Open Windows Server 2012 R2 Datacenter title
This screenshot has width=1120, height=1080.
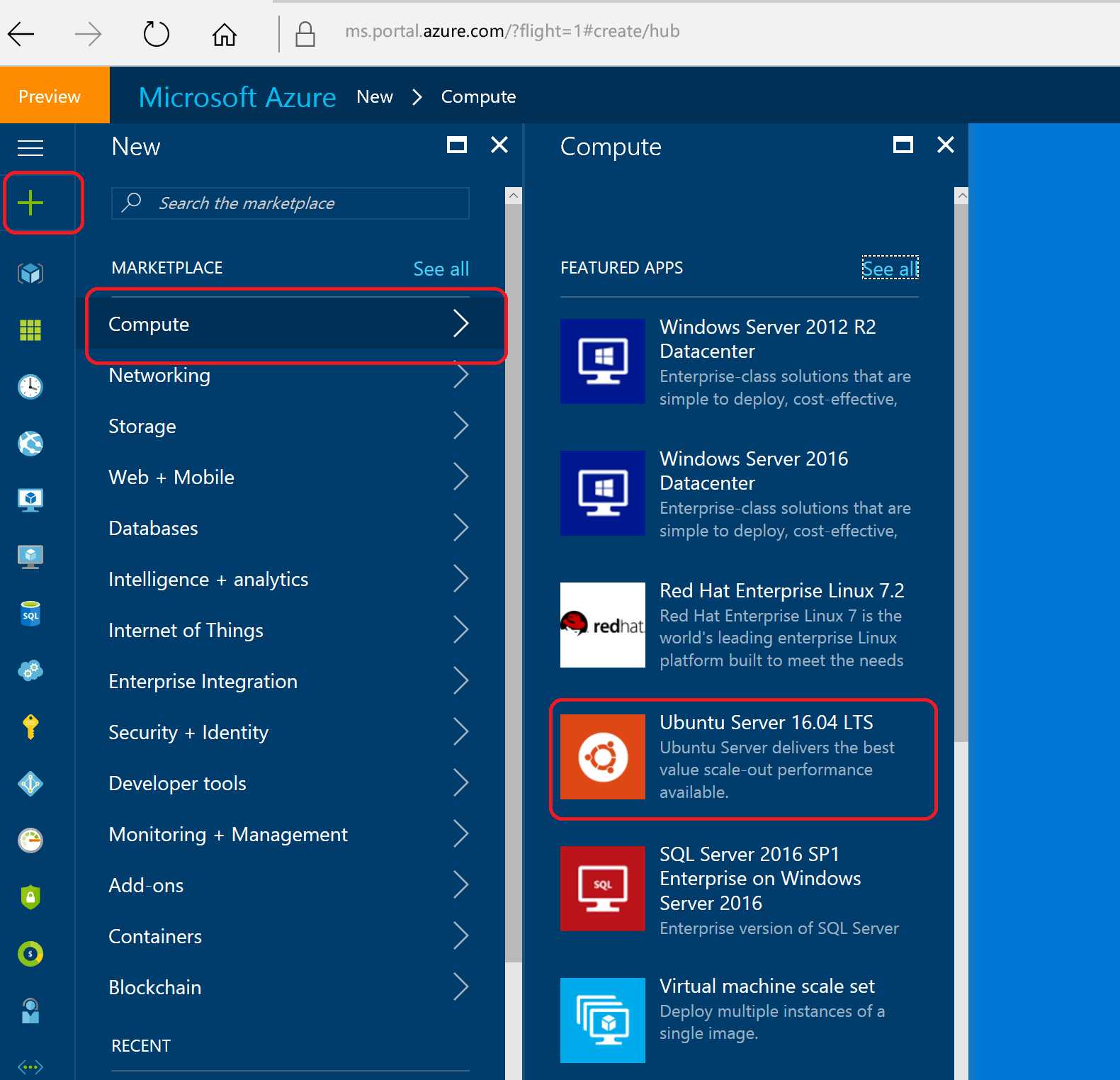(768, 339)
